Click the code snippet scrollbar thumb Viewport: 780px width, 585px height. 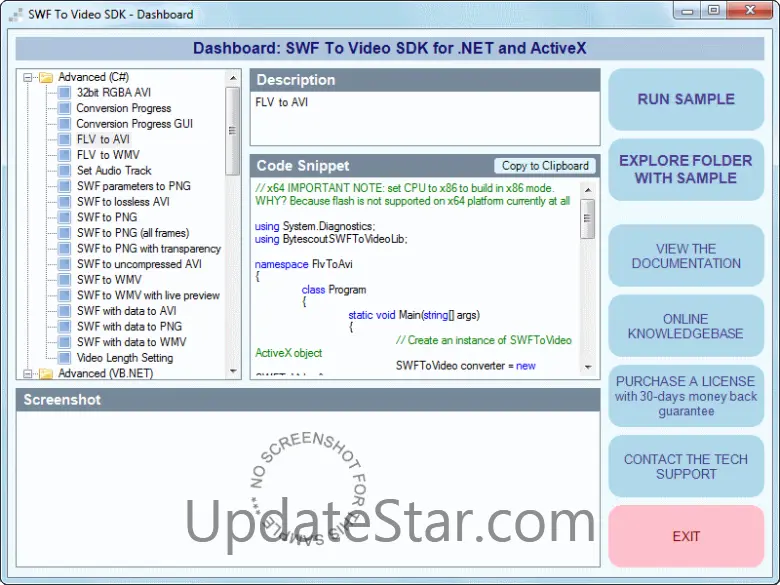pyautogui.click(x=588, y=218)
